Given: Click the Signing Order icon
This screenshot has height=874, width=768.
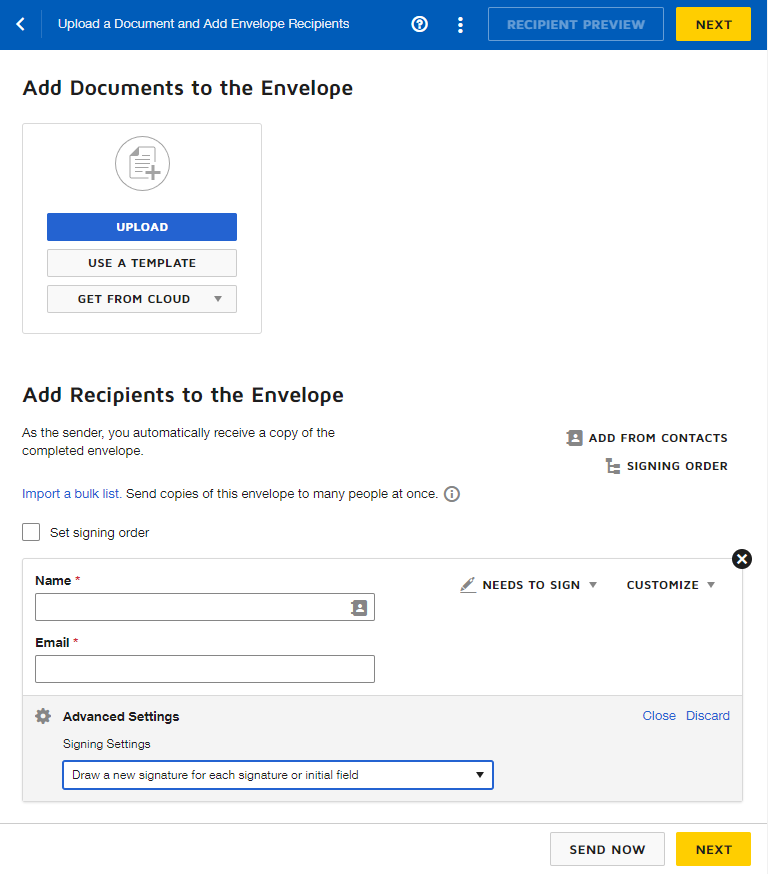Looking at the screenshot, I should [x=612, y=465].
